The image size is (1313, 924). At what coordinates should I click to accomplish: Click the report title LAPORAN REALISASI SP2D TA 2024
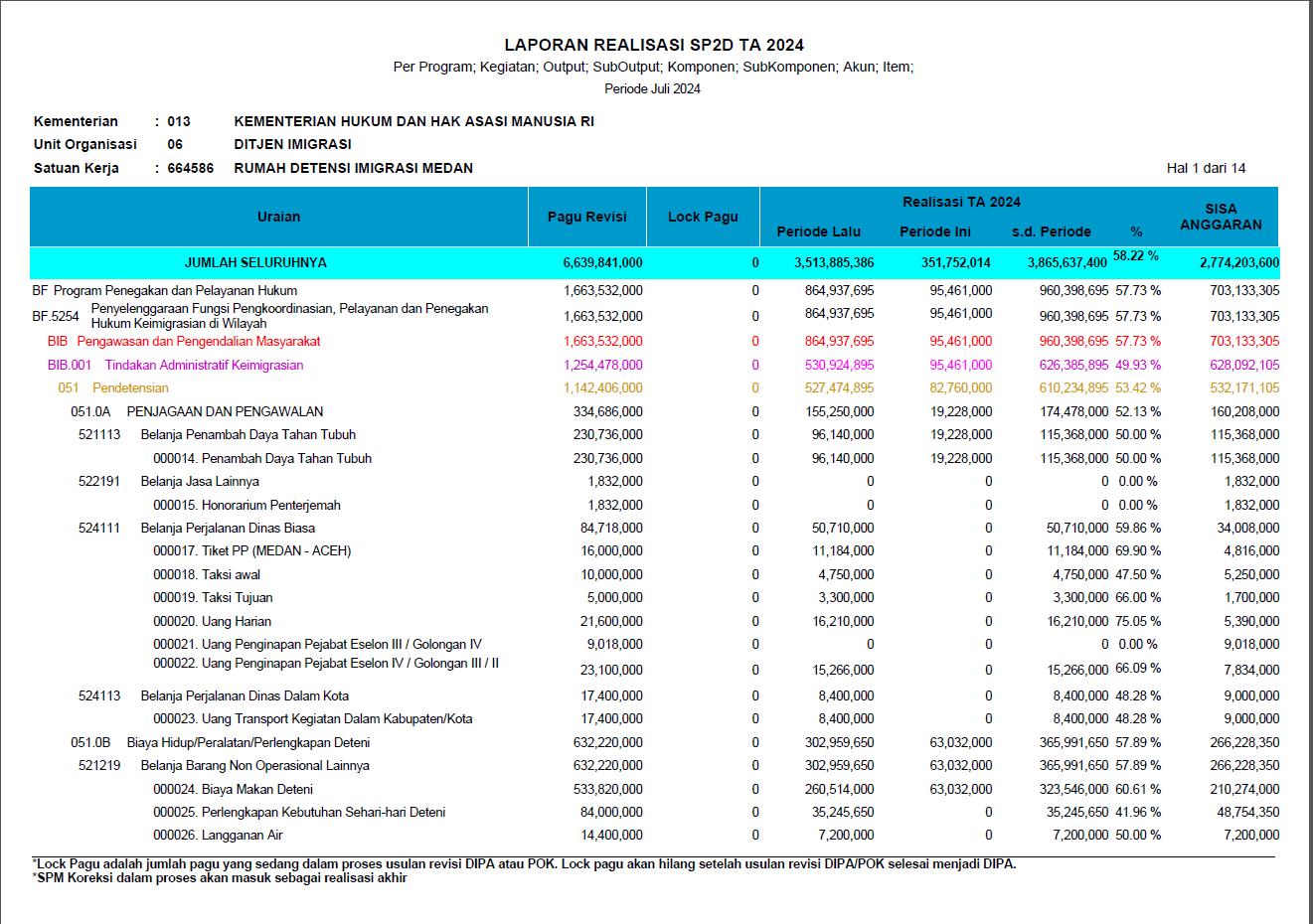coord(654,45)
